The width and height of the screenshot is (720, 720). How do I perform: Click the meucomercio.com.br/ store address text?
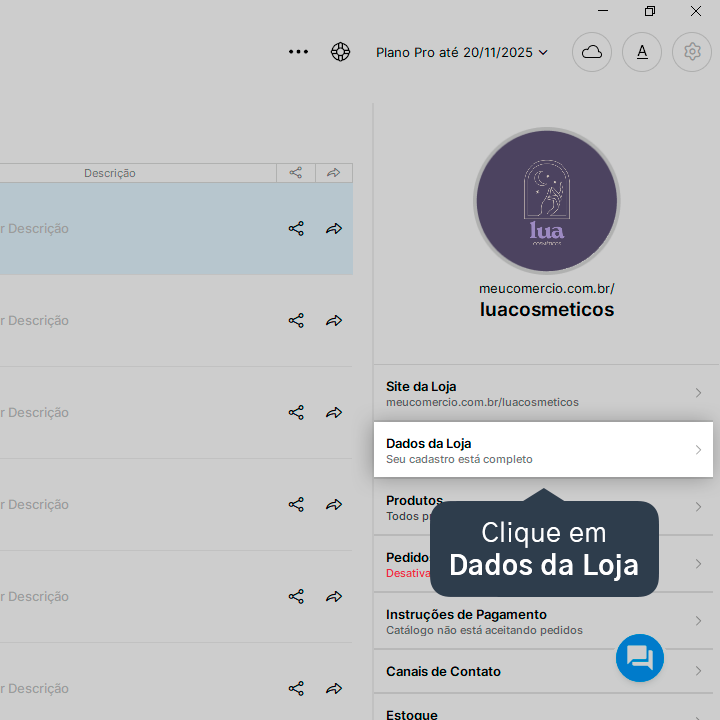(x=546, y=289)
